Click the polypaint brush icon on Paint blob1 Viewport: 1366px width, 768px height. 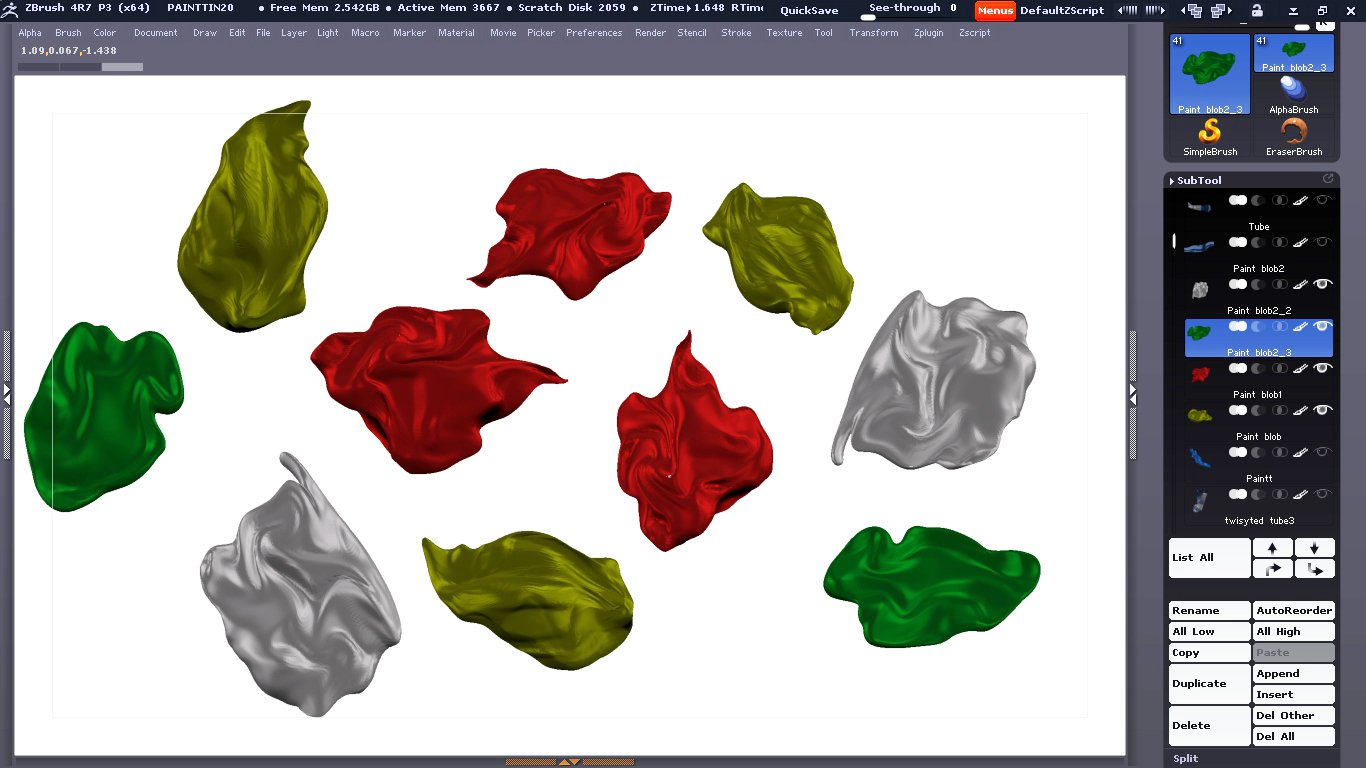tap(1300, 369)
